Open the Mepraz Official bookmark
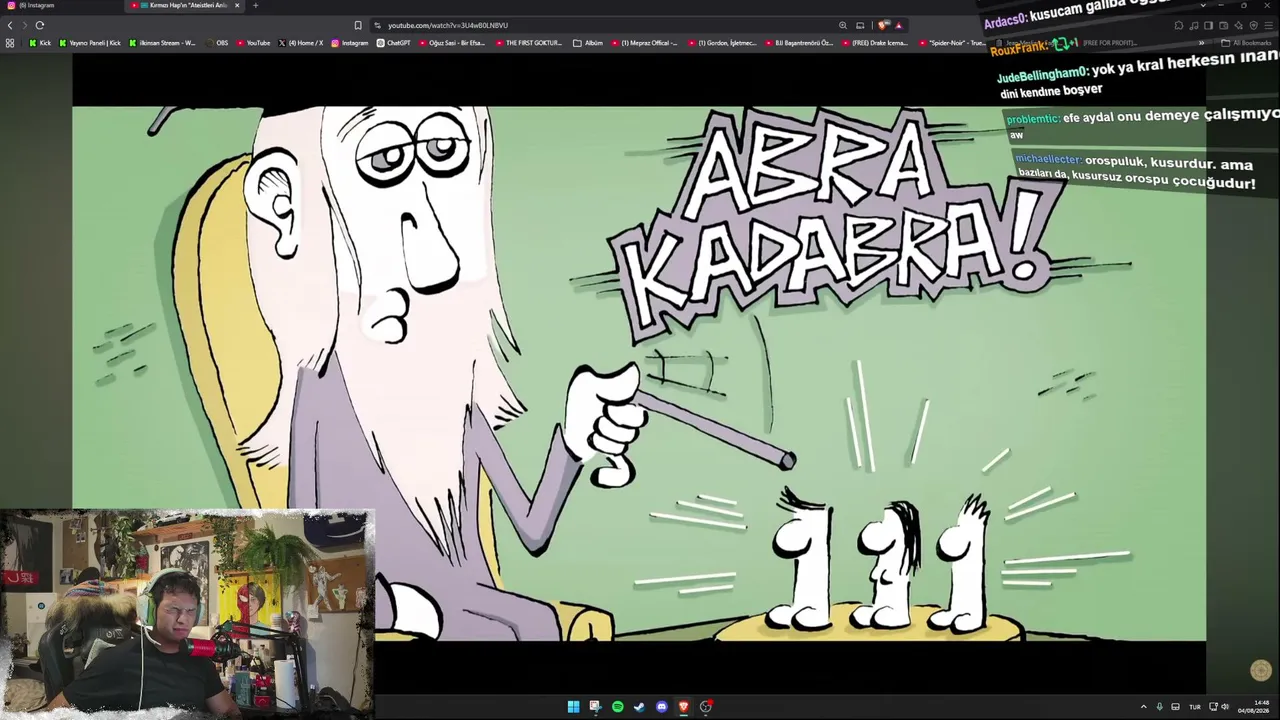 coord(644,43)
